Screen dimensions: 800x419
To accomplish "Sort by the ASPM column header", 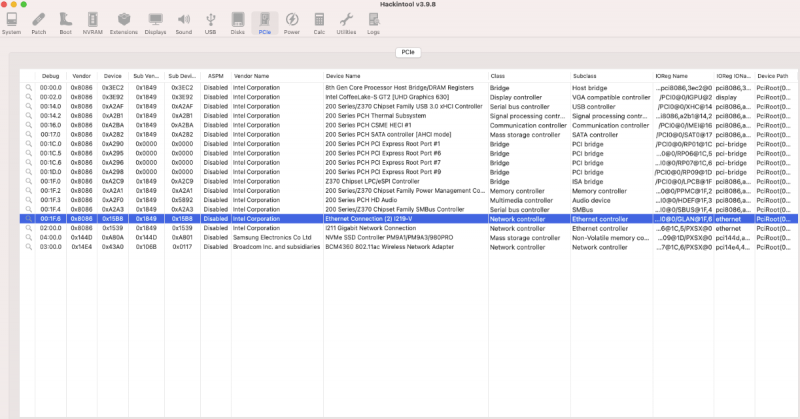I will (216, 76).
